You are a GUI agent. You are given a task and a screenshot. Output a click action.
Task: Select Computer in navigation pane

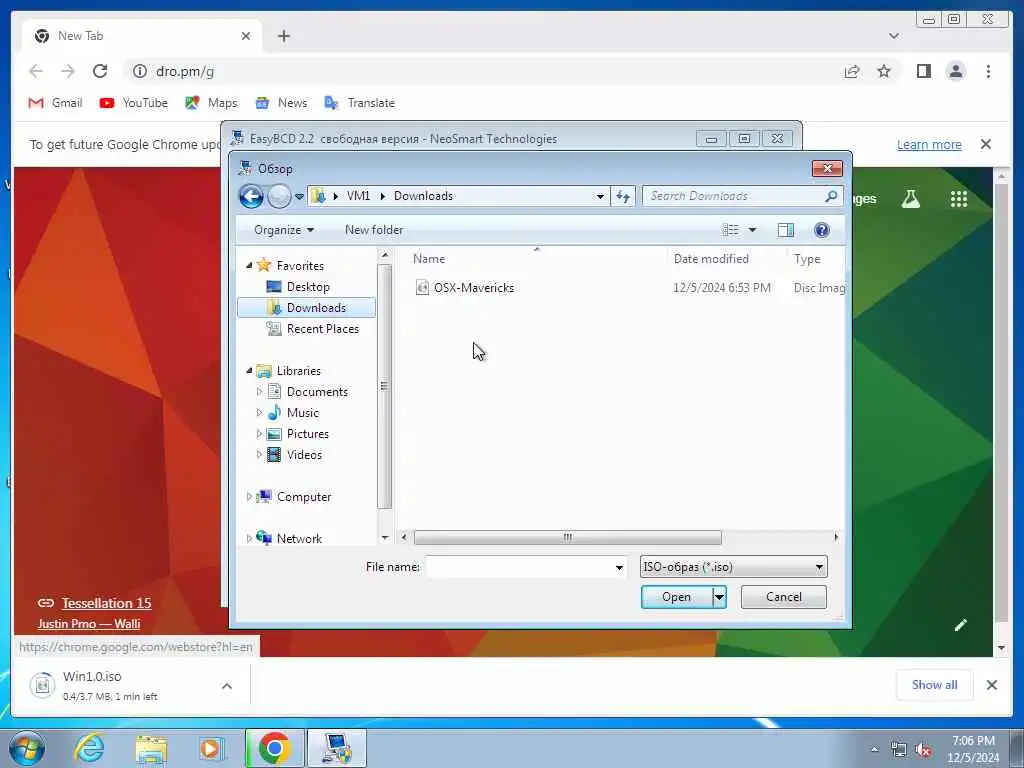click(x=304, y=496)
